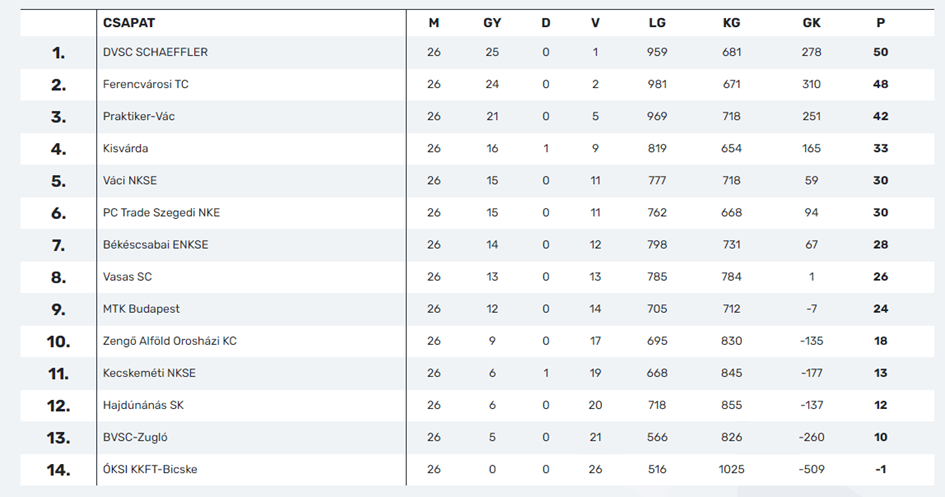
Task: Select PC Trade Szegedi NKE team
Action: click(x=161, y=213)
